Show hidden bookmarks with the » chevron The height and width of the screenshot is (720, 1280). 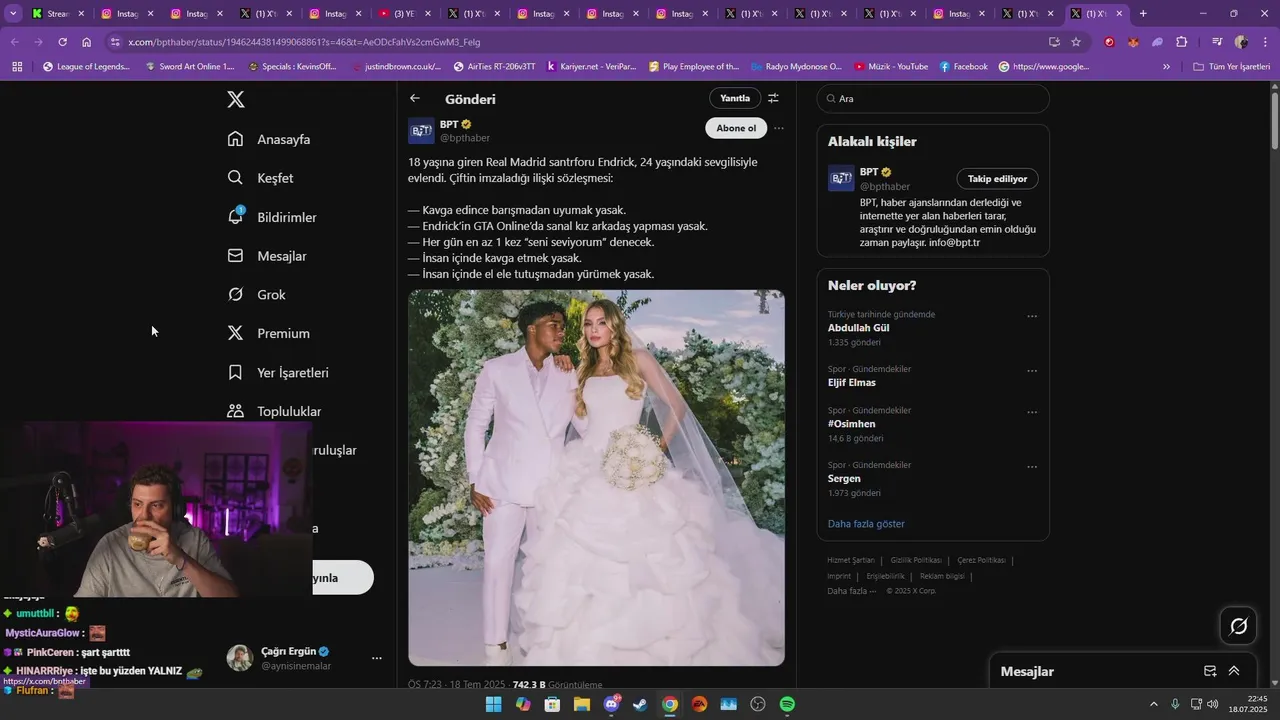[x=1166, y=67]
